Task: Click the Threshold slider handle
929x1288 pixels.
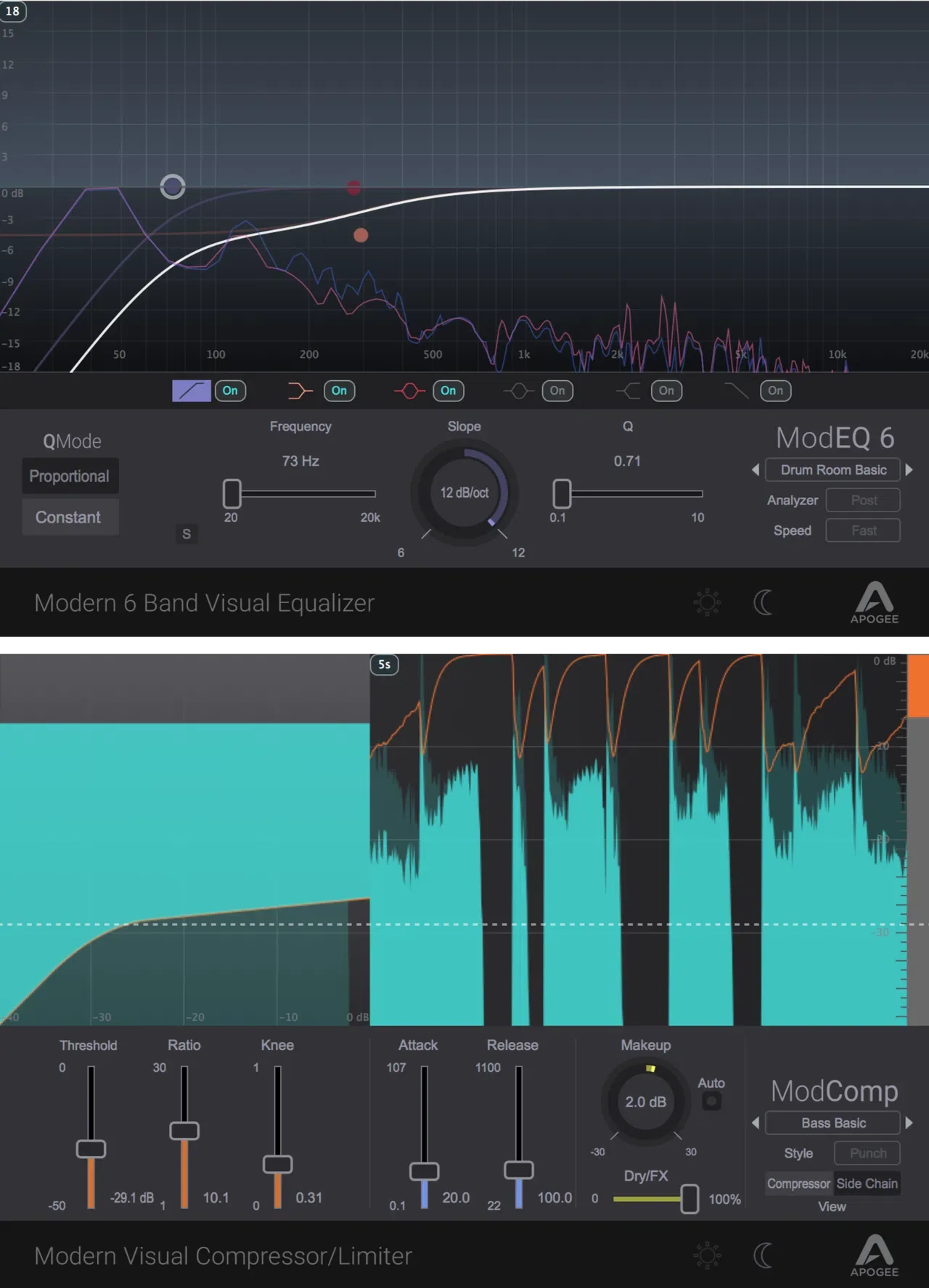Action: pos(91,1149)
